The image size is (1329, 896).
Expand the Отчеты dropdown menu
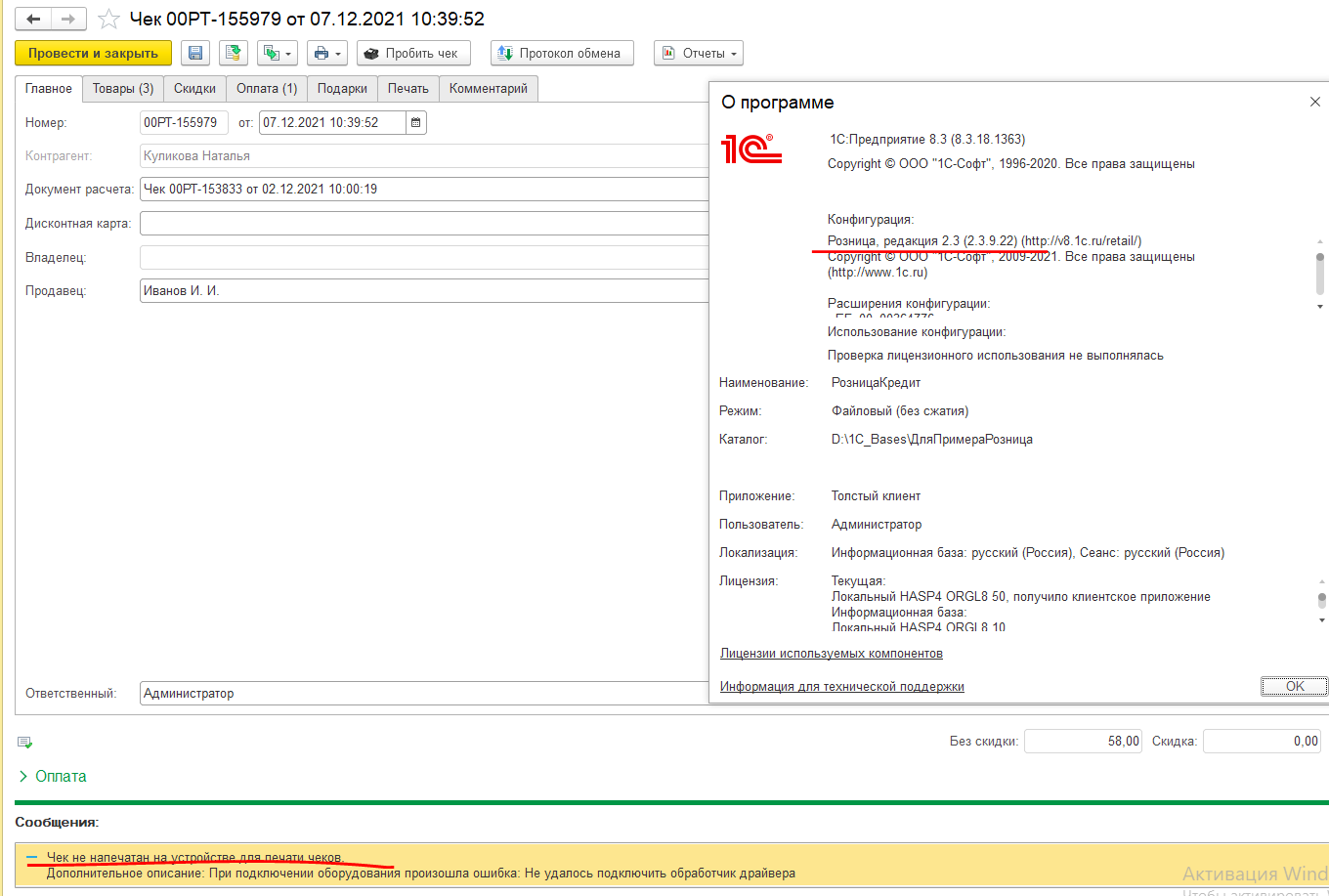[x=699, y=53]
